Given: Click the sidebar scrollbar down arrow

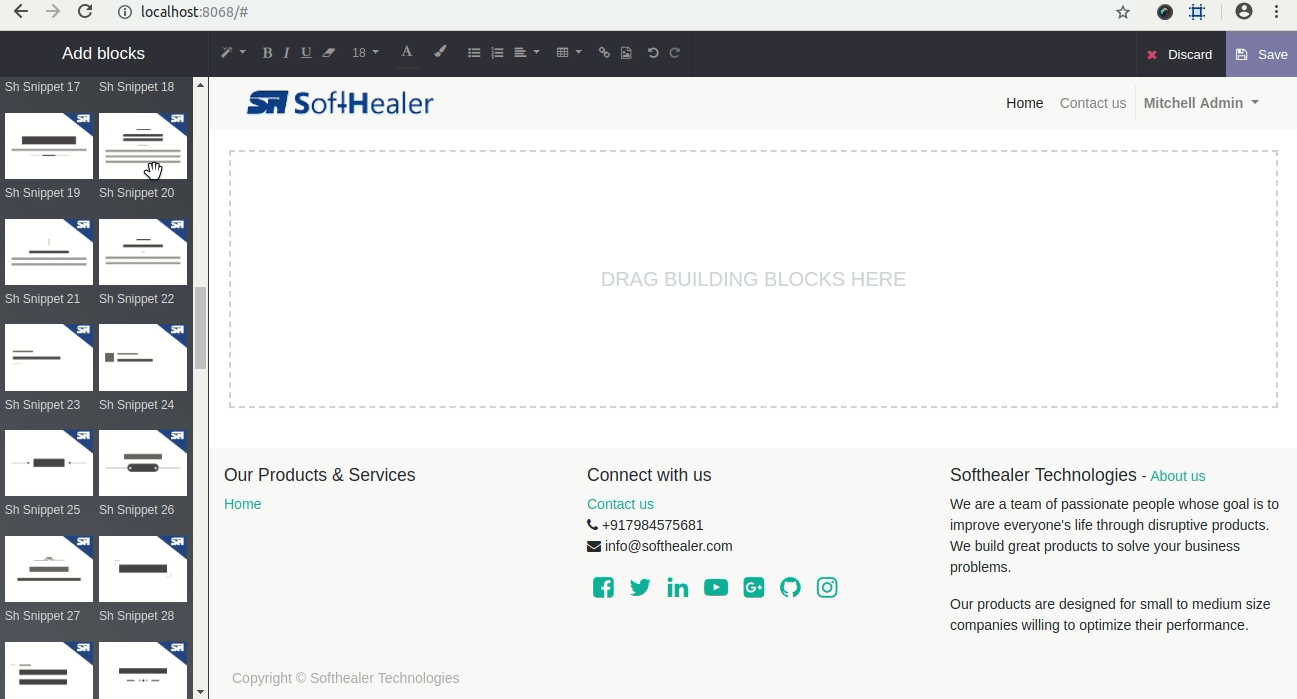Looking at the screenshot, I should (x=201, y=691).
